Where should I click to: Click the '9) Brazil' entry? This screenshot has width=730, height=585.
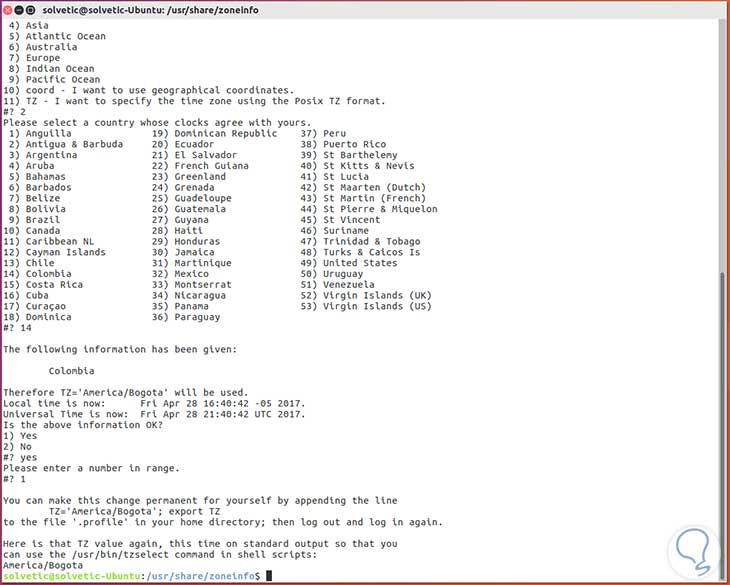coord(34,220)
